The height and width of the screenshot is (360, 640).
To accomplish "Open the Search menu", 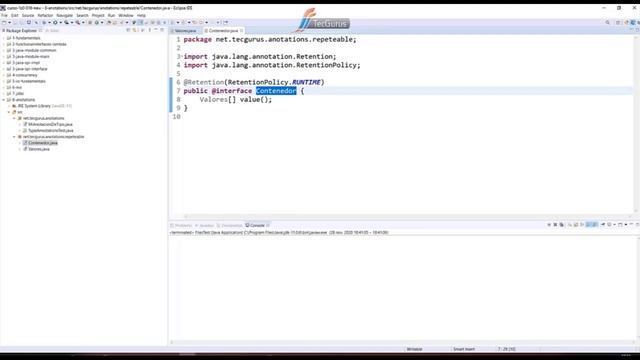I will [x=82, y=15].
